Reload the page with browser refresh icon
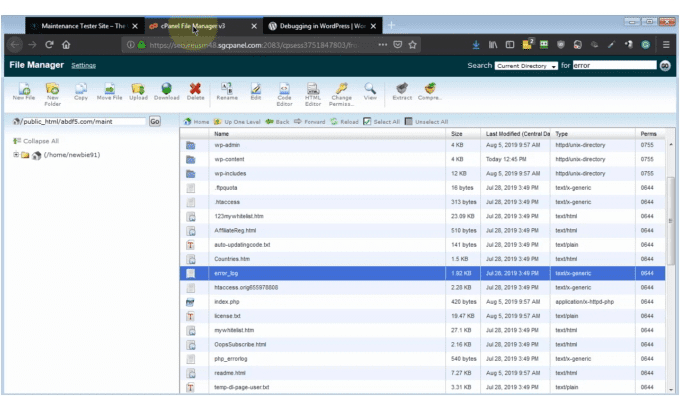 point(49,44)
